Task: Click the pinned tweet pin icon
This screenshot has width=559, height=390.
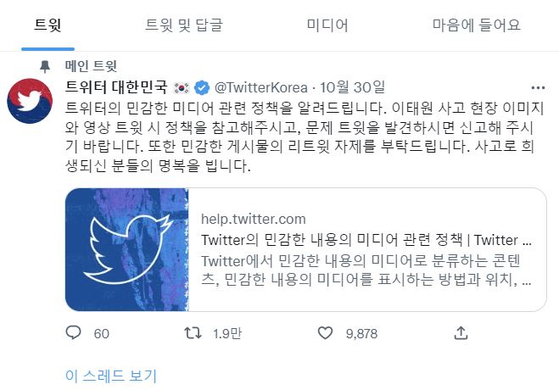Action: coord(45,66)
